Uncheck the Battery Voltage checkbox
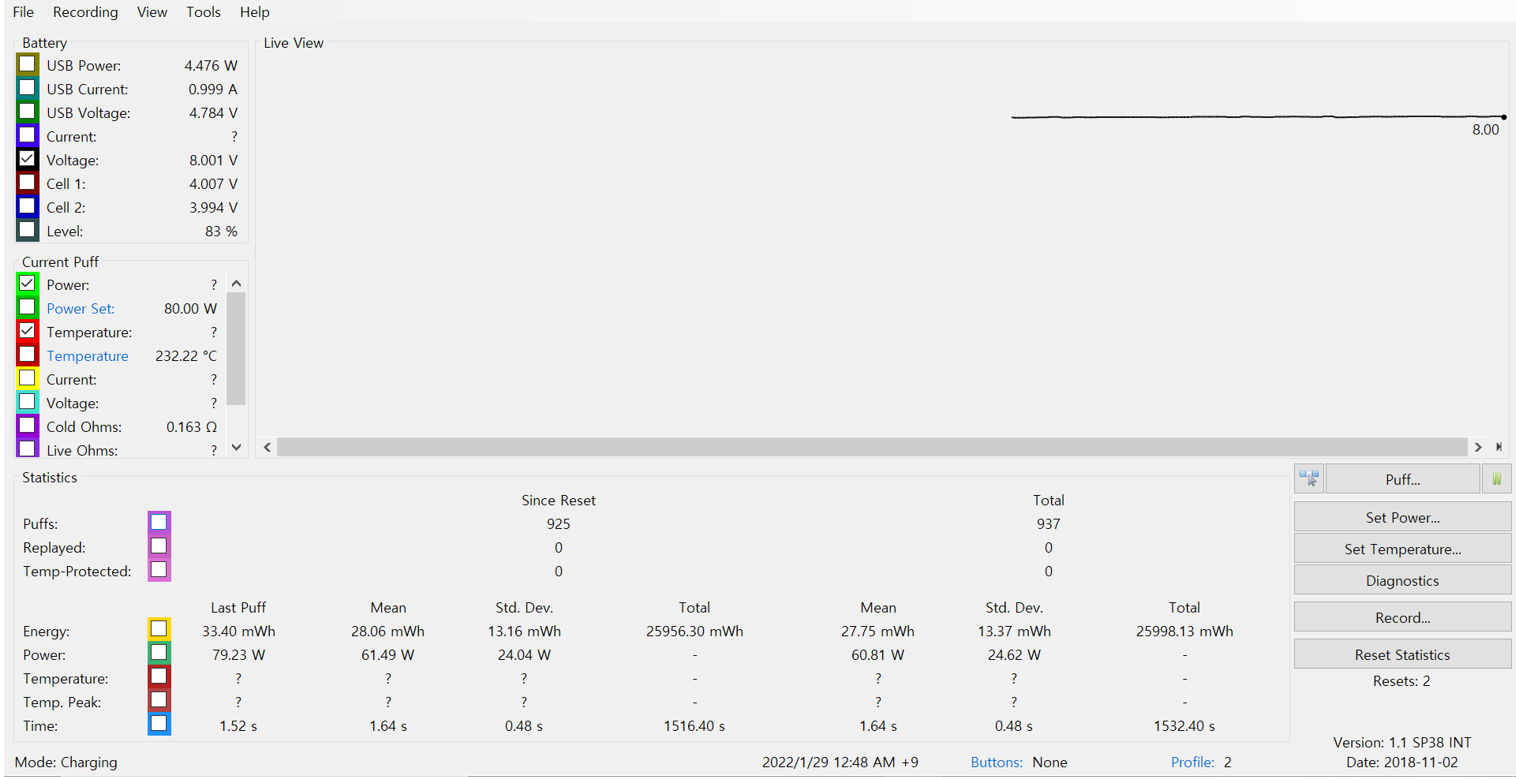 point(27,159)
